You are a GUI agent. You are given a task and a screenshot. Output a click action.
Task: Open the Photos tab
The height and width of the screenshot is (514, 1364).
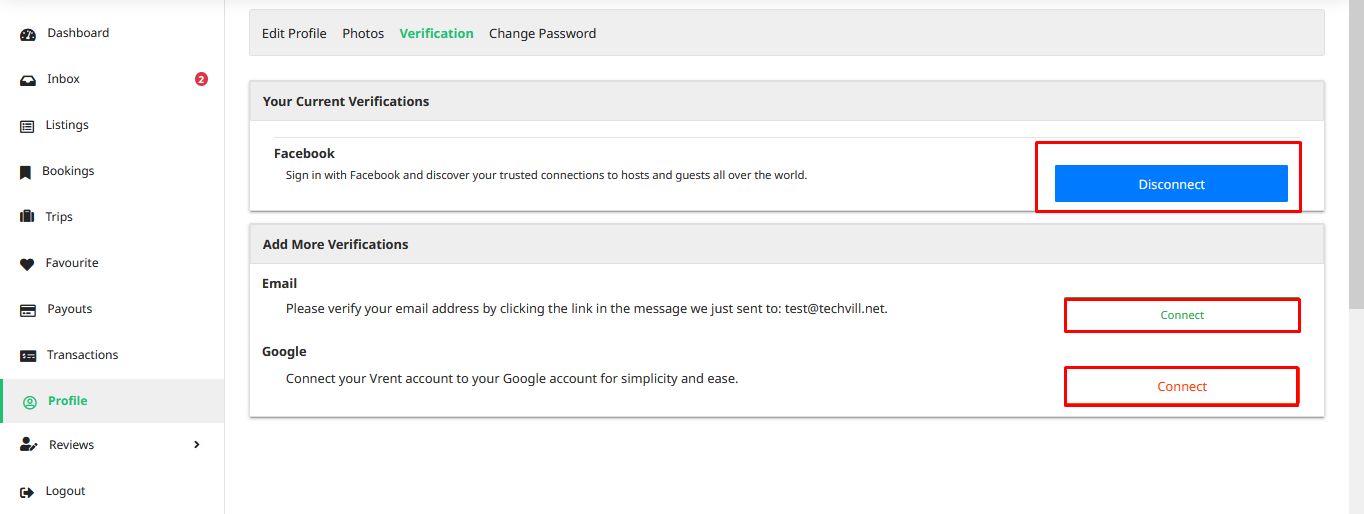(363, 33)
